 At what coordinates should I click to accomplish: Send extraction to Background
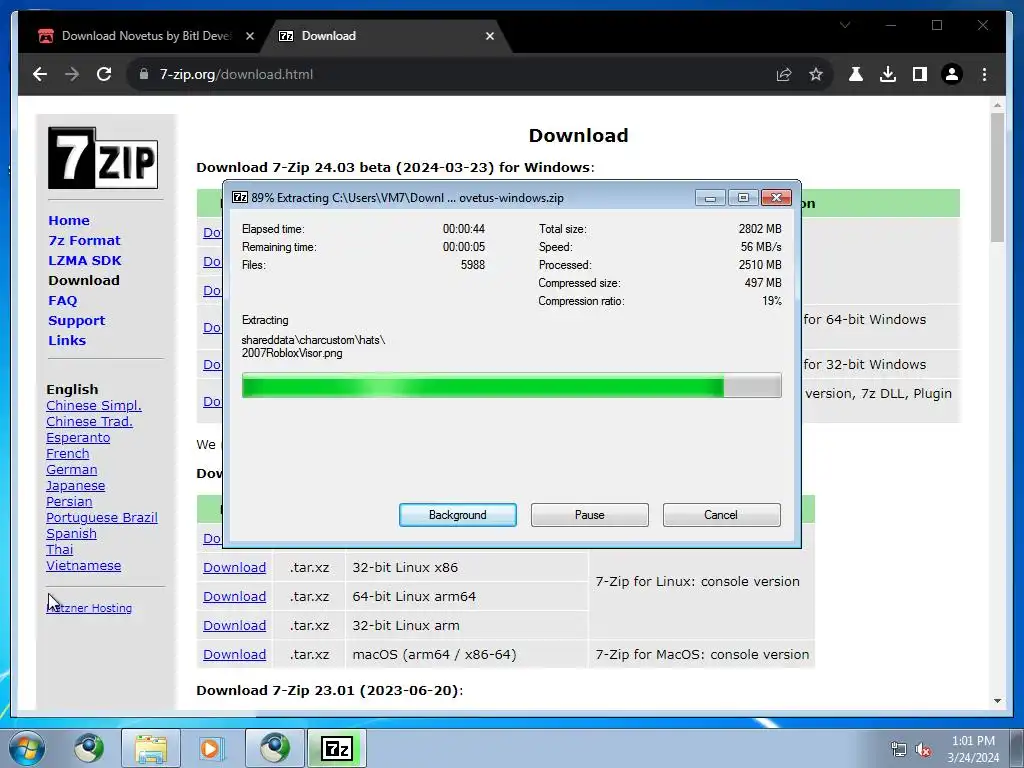[x=458, y=515]
